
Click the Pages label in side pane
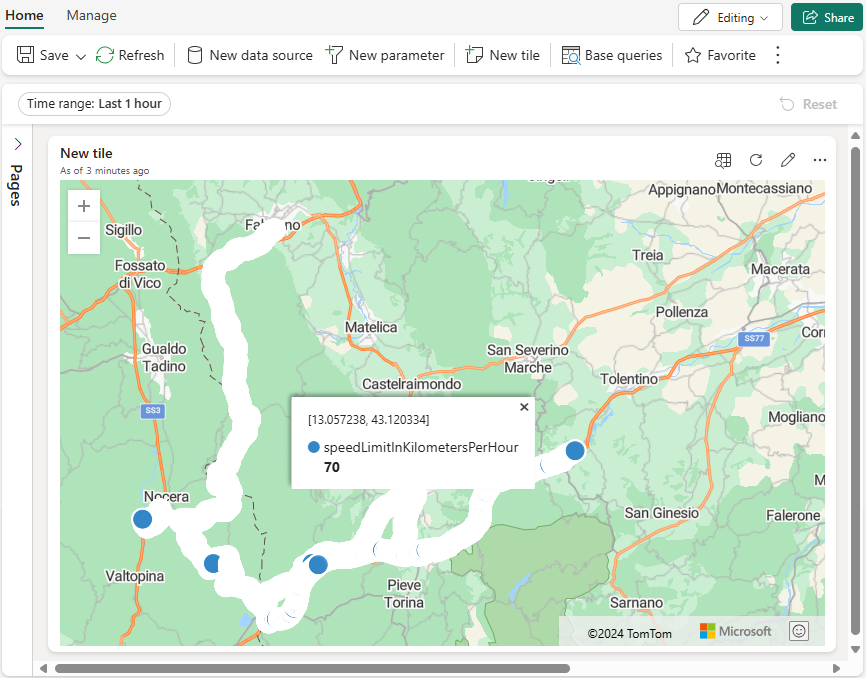pos(16,185)
